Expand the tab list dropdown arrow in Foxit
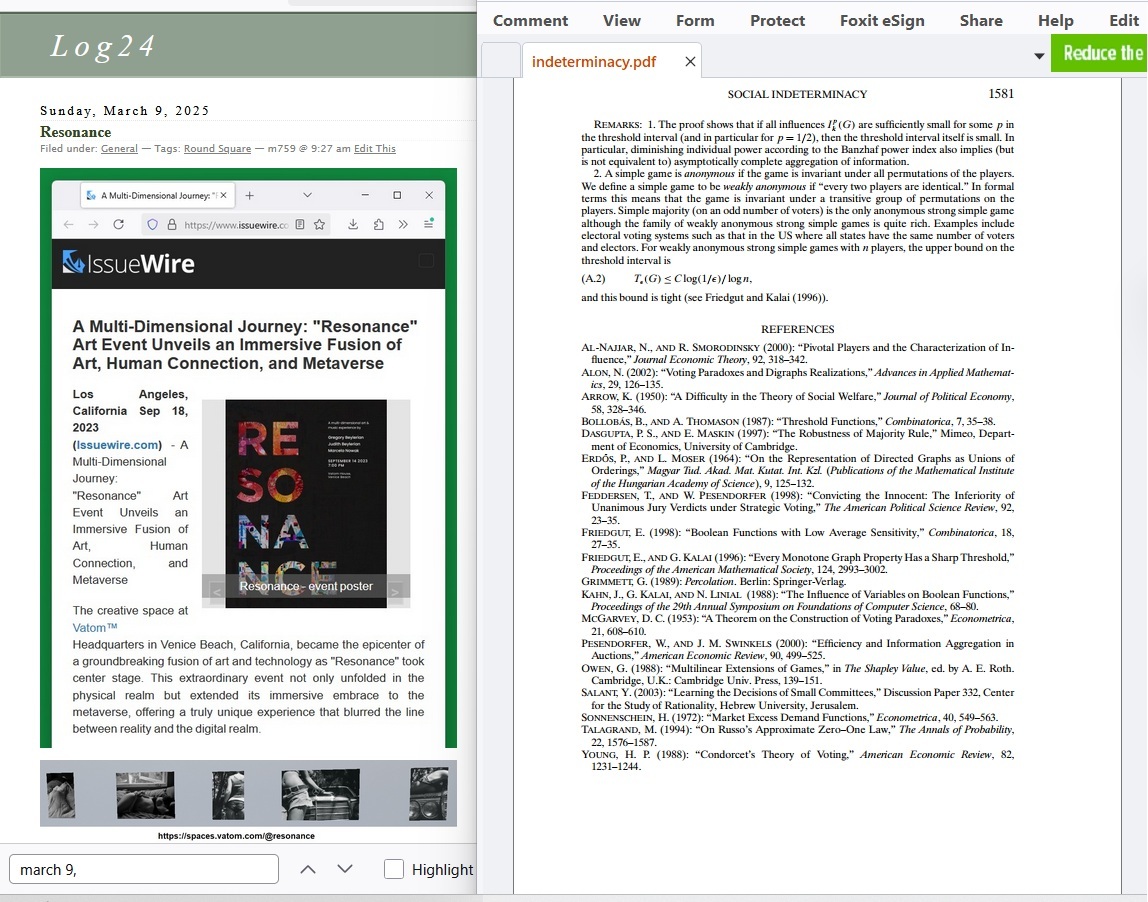1148x902 pixels. point(1039,55)
